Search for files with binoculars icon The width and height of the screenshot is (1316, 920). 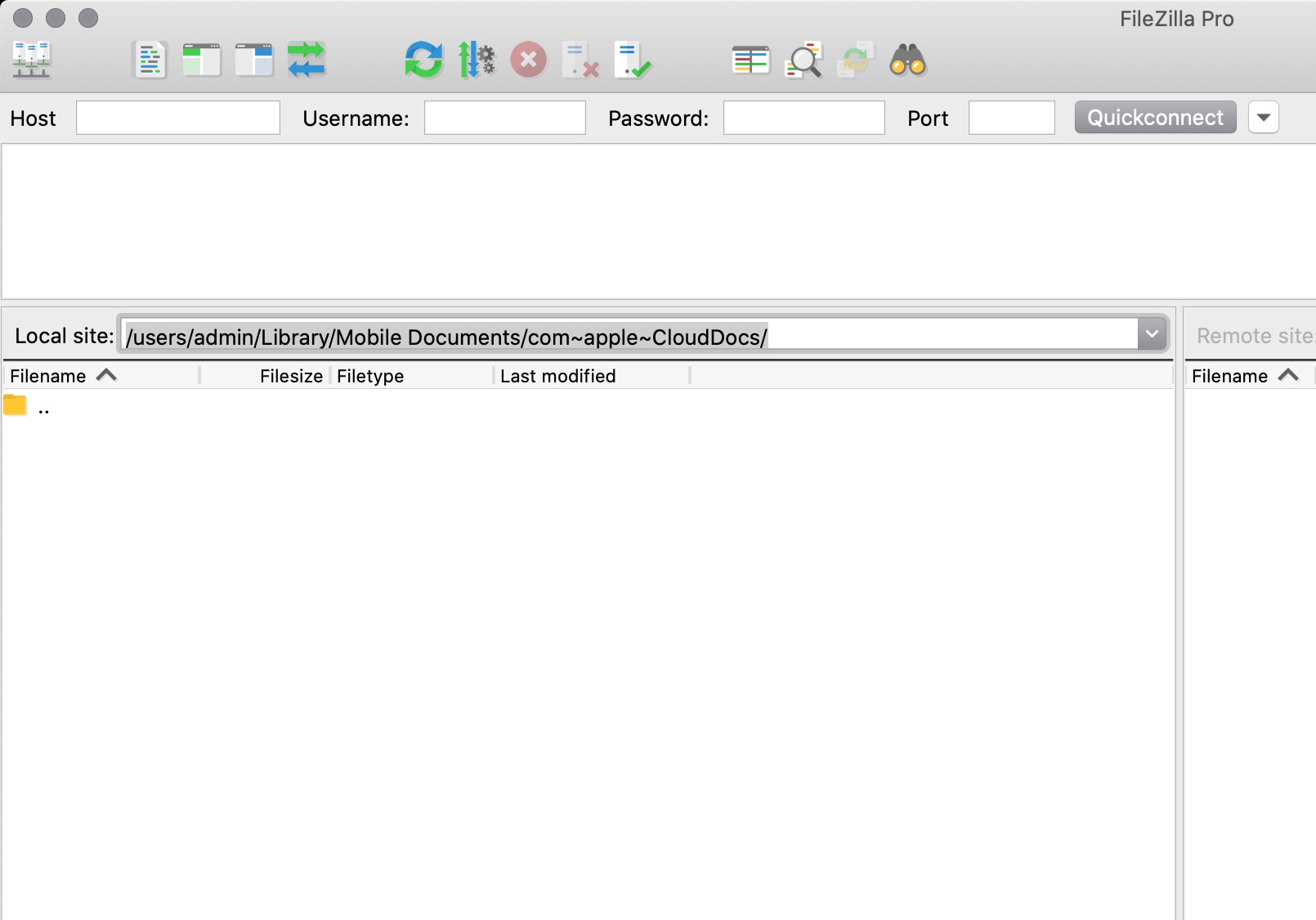pos(908,60)
